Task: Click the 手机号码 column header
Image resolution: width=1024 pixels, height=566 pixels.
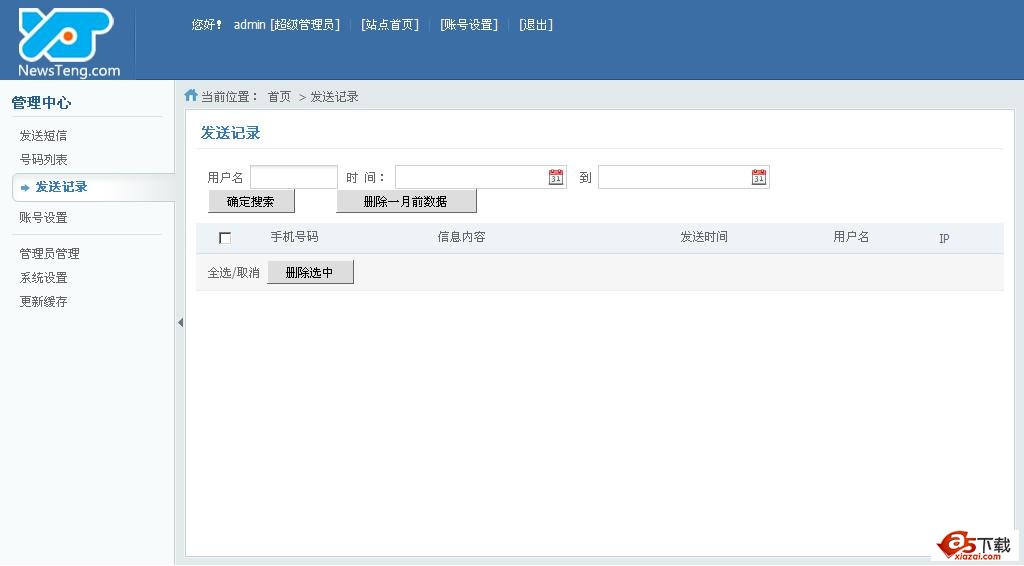Action: 295,237
